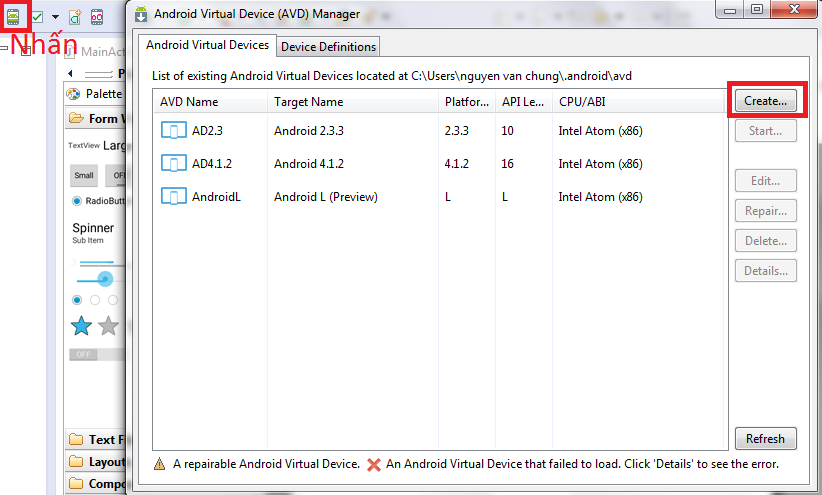Click Intel Atom (x86) in the AndroidL row
This screenshot has width=822, height=495.
pyautogui.click(x=600, y=197)
